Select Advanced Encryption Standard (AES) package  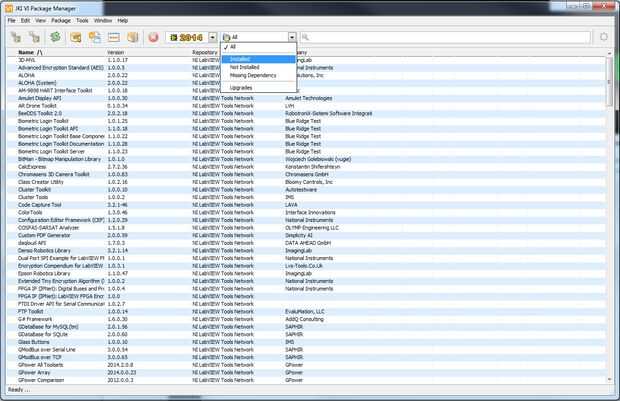coord(306,68)
